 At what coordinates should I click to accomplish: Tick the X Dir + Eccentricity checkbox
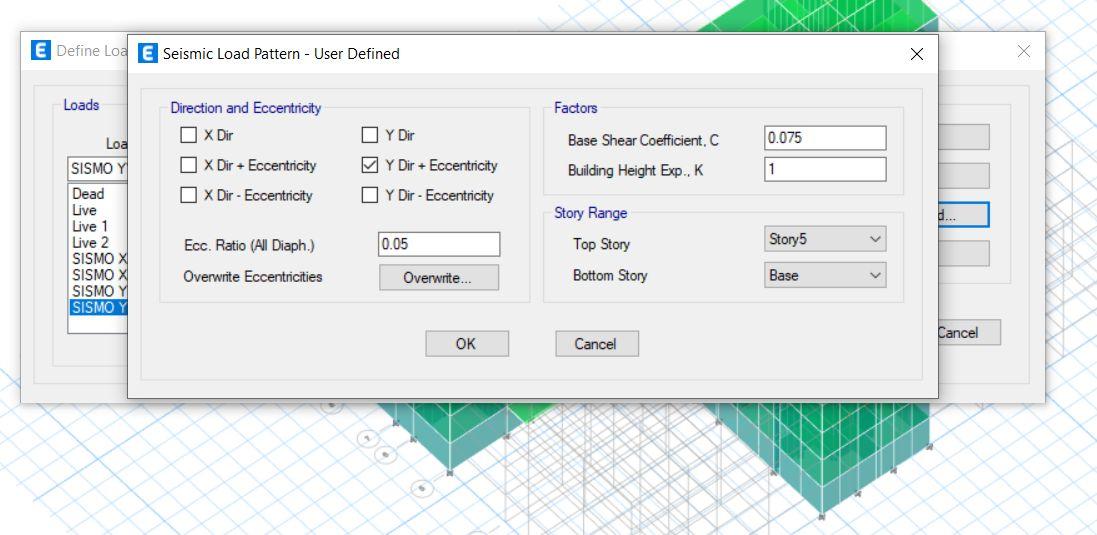click(188, 165)
